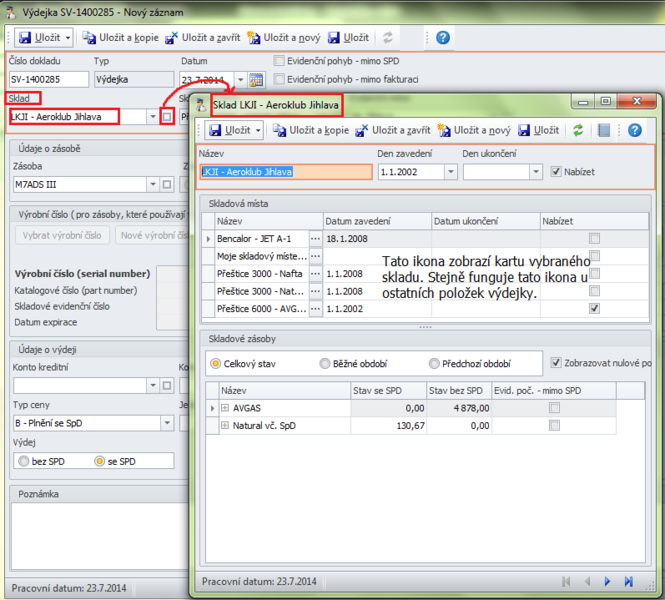Screen dimensions: 665x600
Task: Expand the AVGAS row in Skladové zásoby
Action: click(225, 408)
